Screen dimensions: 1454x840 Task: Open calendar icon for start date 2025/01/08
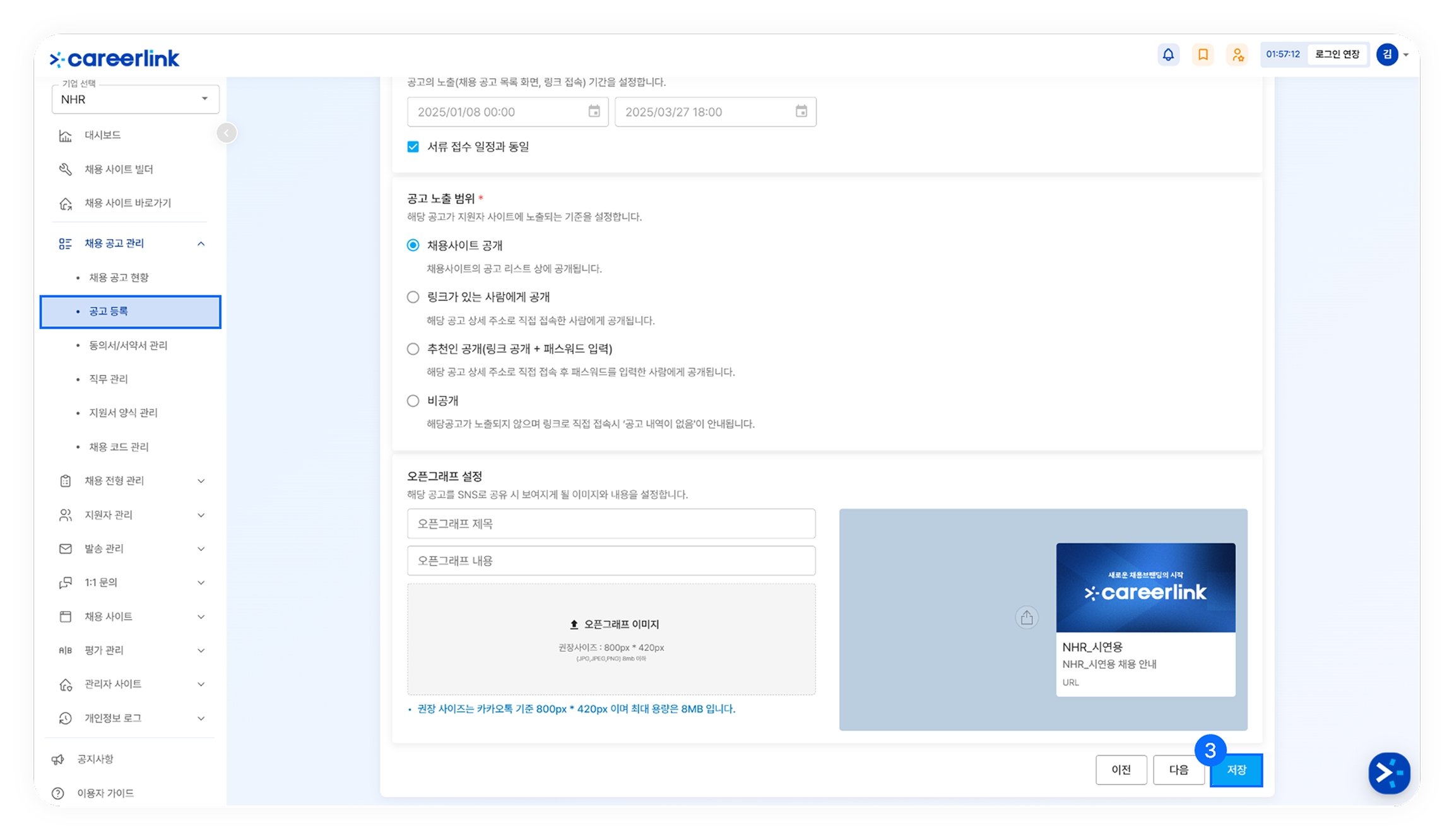coord(594,112)
